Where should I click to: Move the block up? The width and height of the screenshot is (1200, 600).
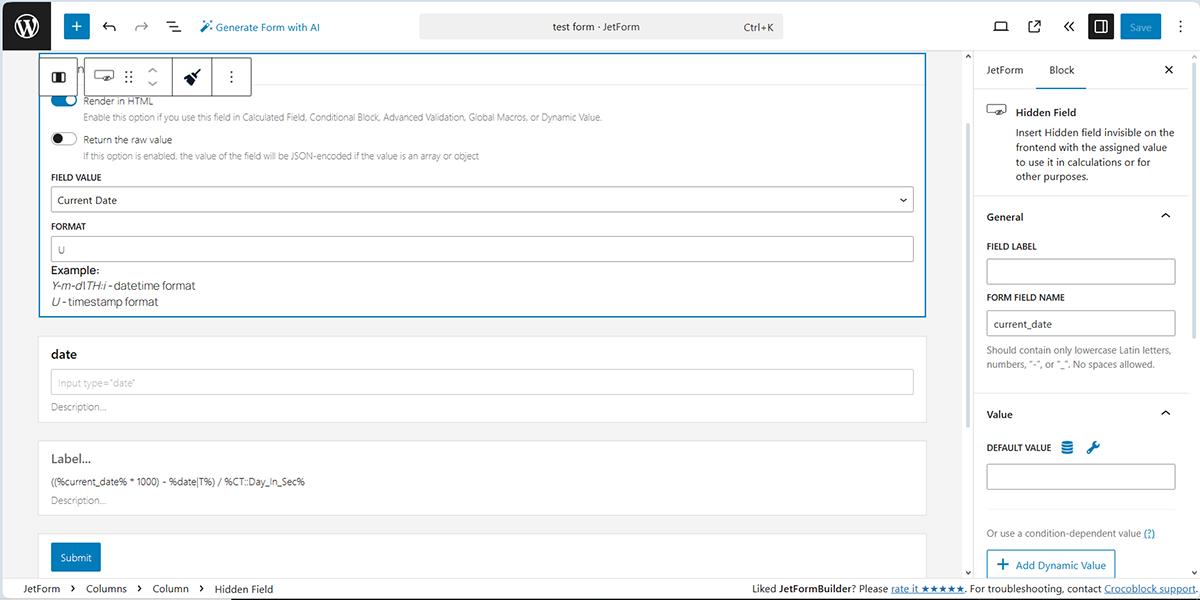(152, 70)
